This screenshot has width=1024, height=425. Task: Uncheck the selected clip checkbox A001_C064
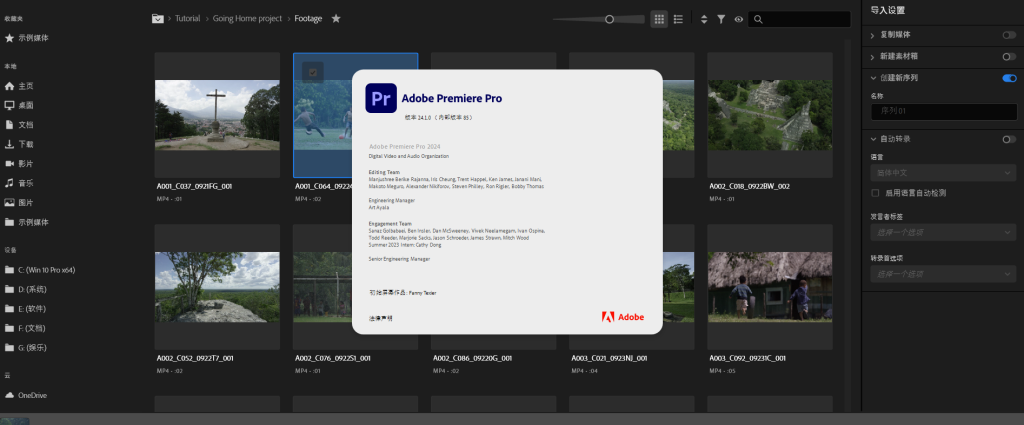tap(313, 72)
